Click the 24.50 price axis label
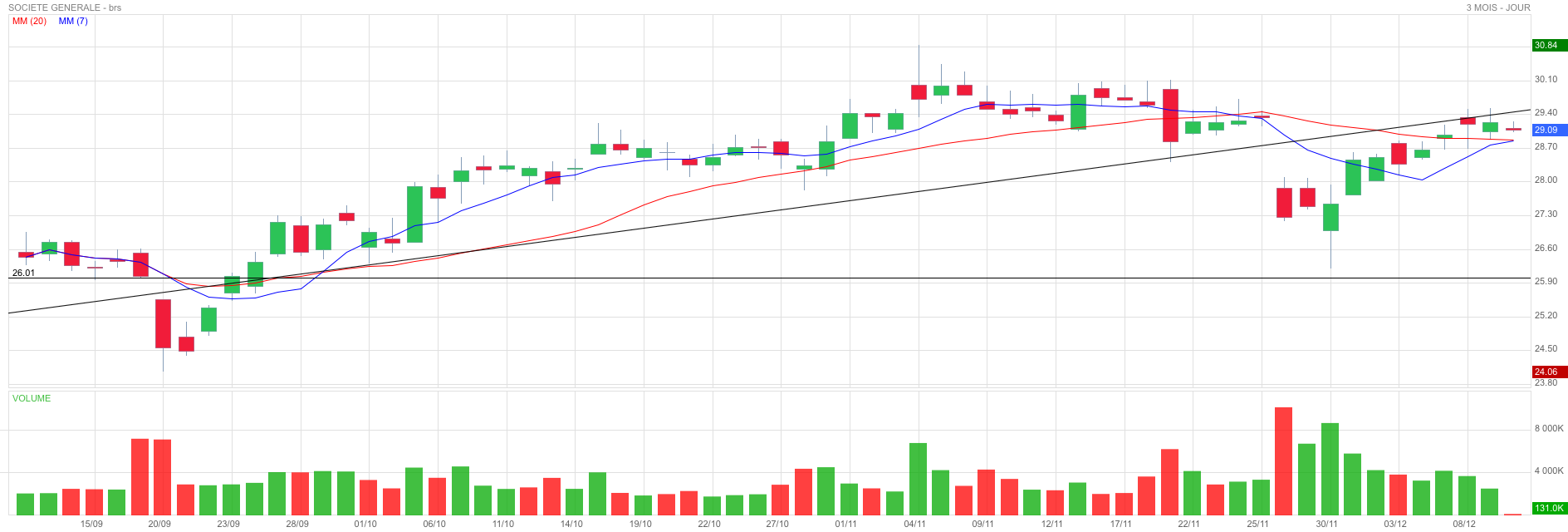 (1546, 348)
